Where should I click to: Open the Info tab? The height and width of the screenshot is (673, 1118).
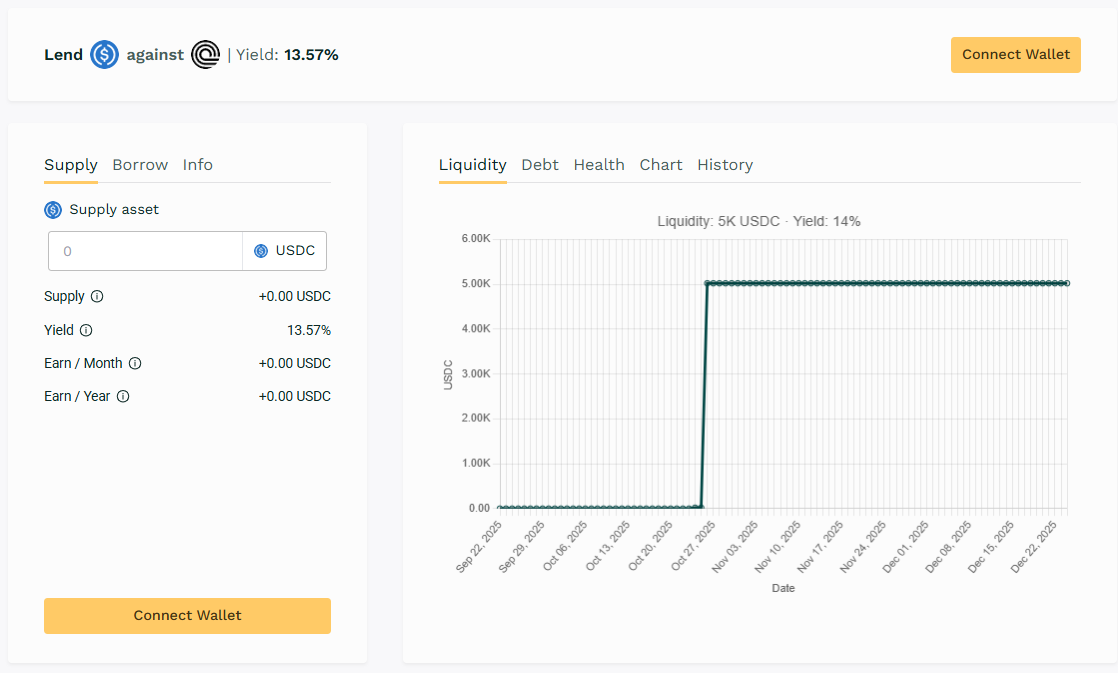pyautogui.click(x=197, y=165)
